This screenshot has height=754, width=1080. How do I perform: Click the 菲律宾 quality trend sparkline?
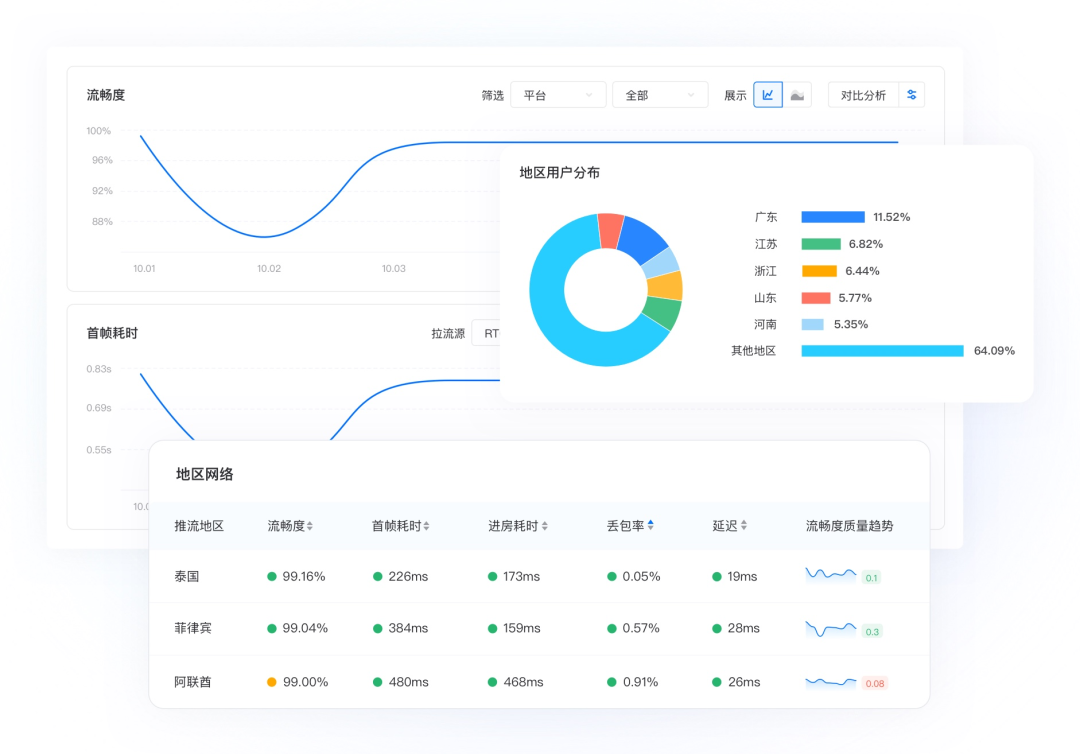click(831, 629)
